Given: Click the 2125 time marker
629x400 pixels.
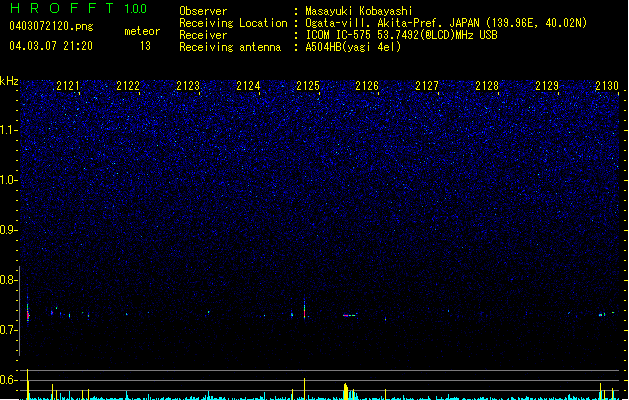Looking at the screenshot, I should pos(308,86).
